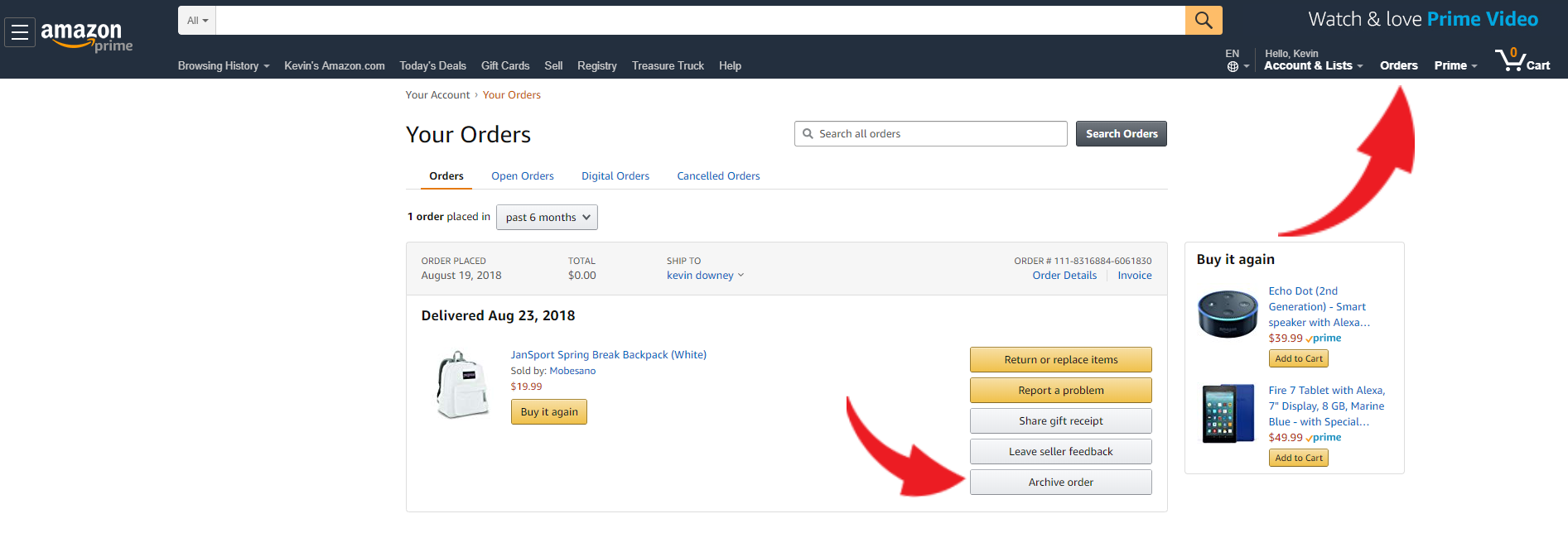Click the Fire 7 Tablet product image
This screenshot has height=533, width=1568.
pyautogui.click(x=1228, y=413)
